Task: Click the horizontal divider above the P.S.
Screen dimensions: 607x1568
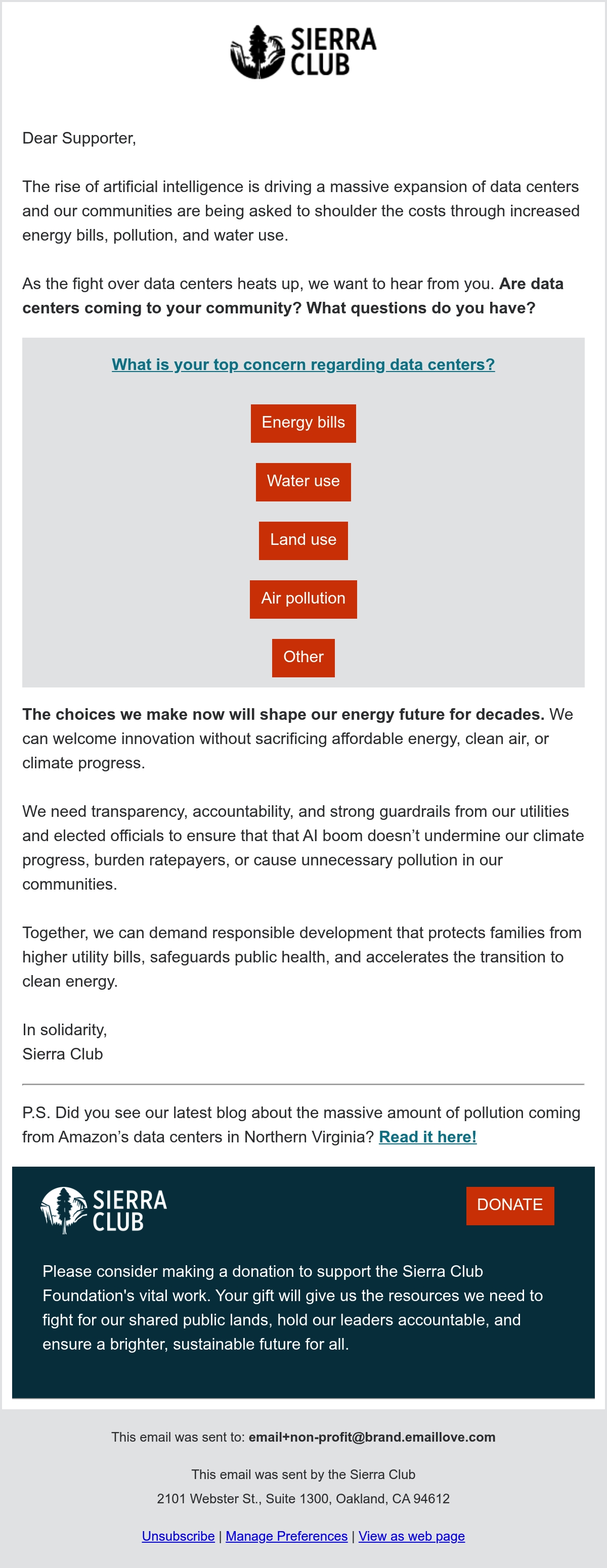Action: point(303,1084)
